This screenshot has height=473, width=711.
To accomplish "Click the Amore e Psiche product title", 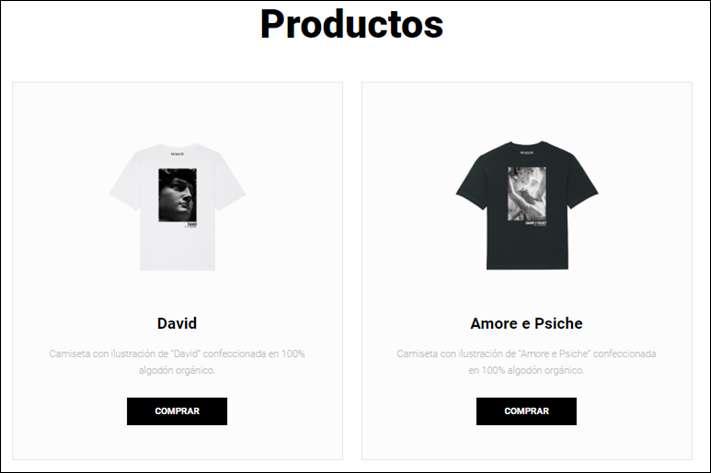I will pyautogui.click(x=526, y=323).
